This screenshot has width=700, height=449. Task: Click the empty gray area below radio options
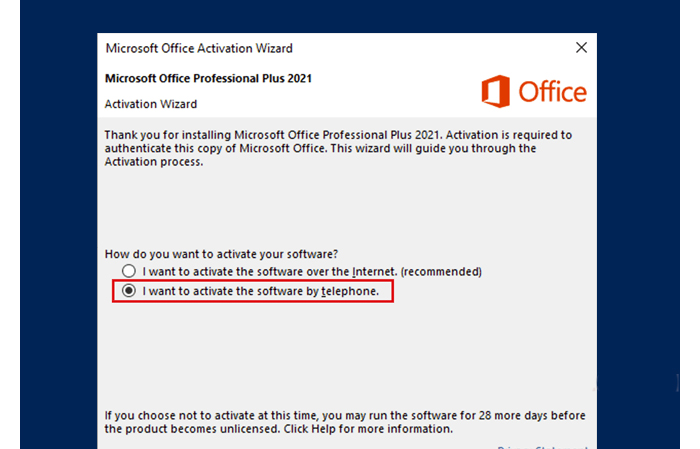345,350
